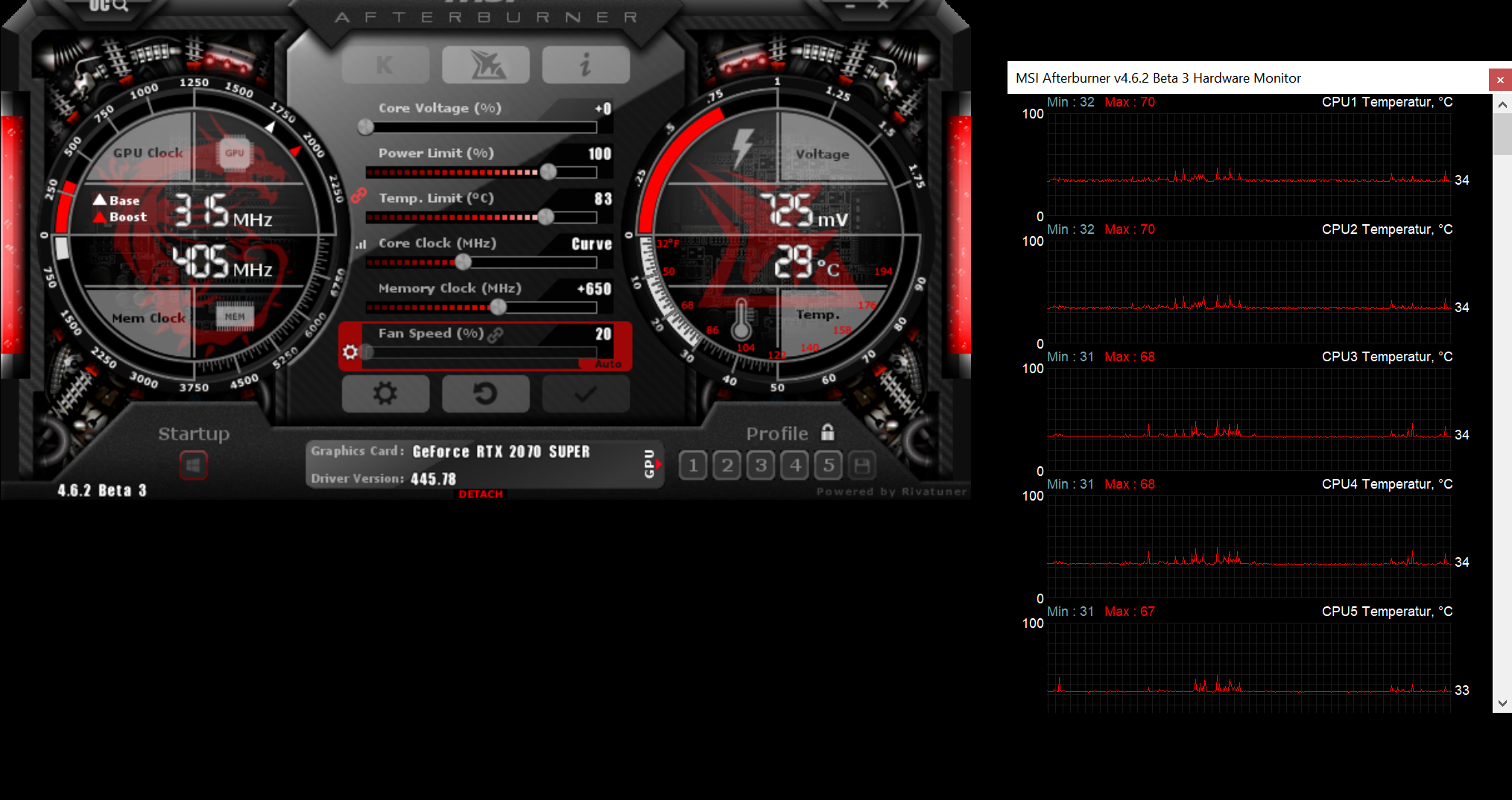
Task: Apply settings with the checkmark button
Action: 586,393
